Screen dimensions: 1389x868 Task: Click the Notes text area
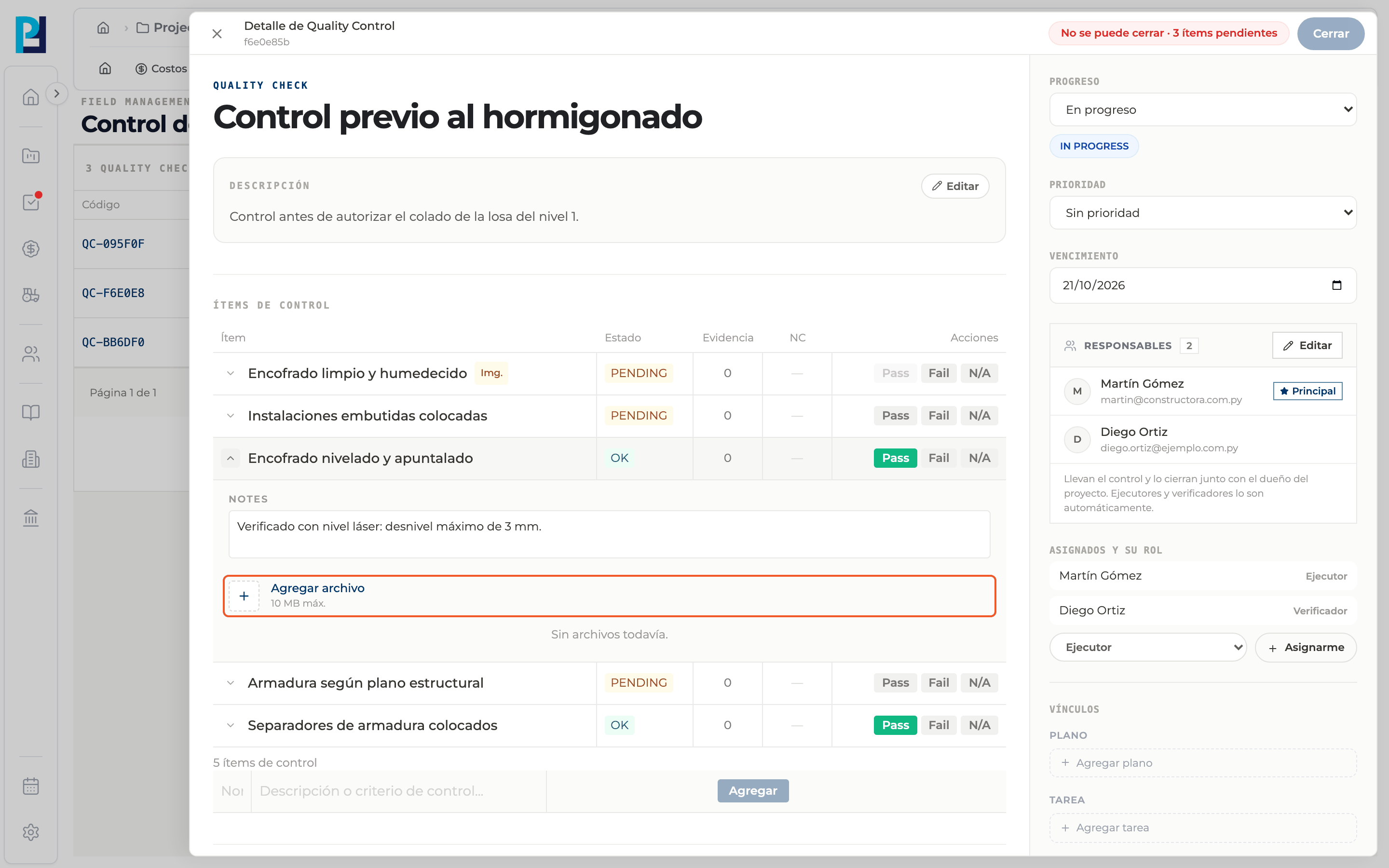click(609, 534)
